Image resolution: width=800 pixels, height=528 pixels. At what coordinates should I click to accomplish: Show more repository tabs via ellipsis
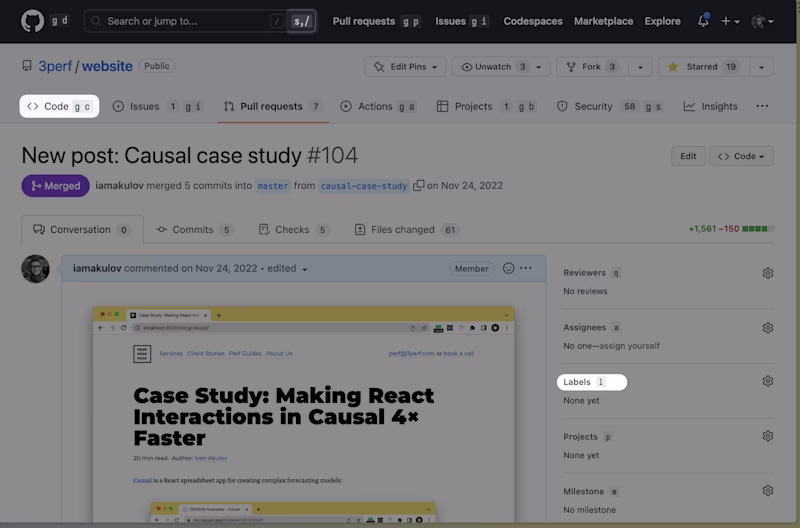tap(762, 106)
